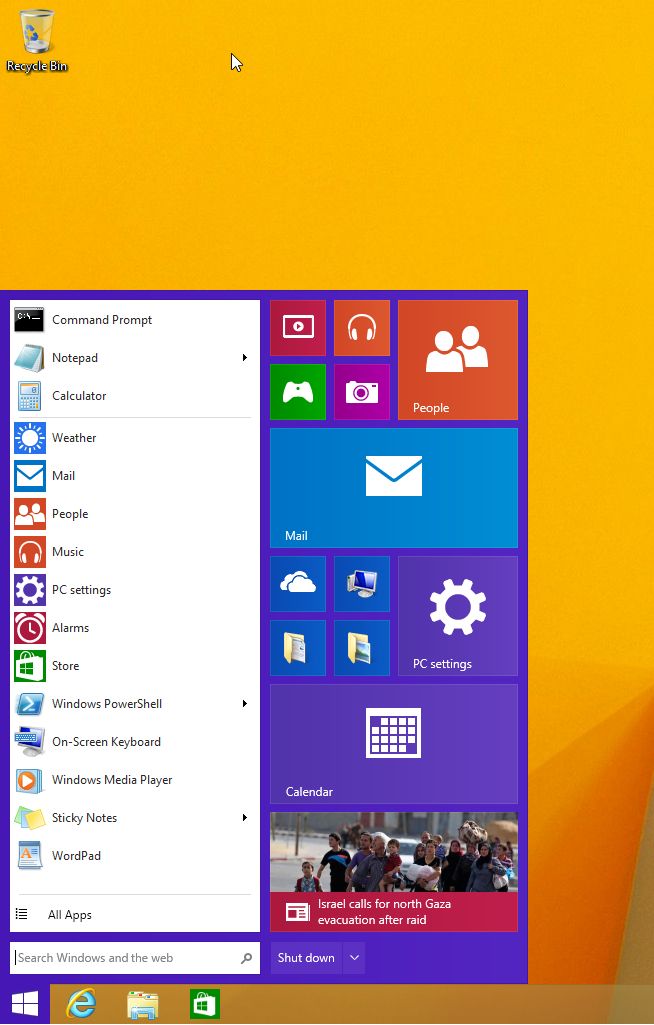Open File Explorer from the taskbar
Viewport: 654px width, 1025px height.
pyautogui.click(x=143, y=1004)
